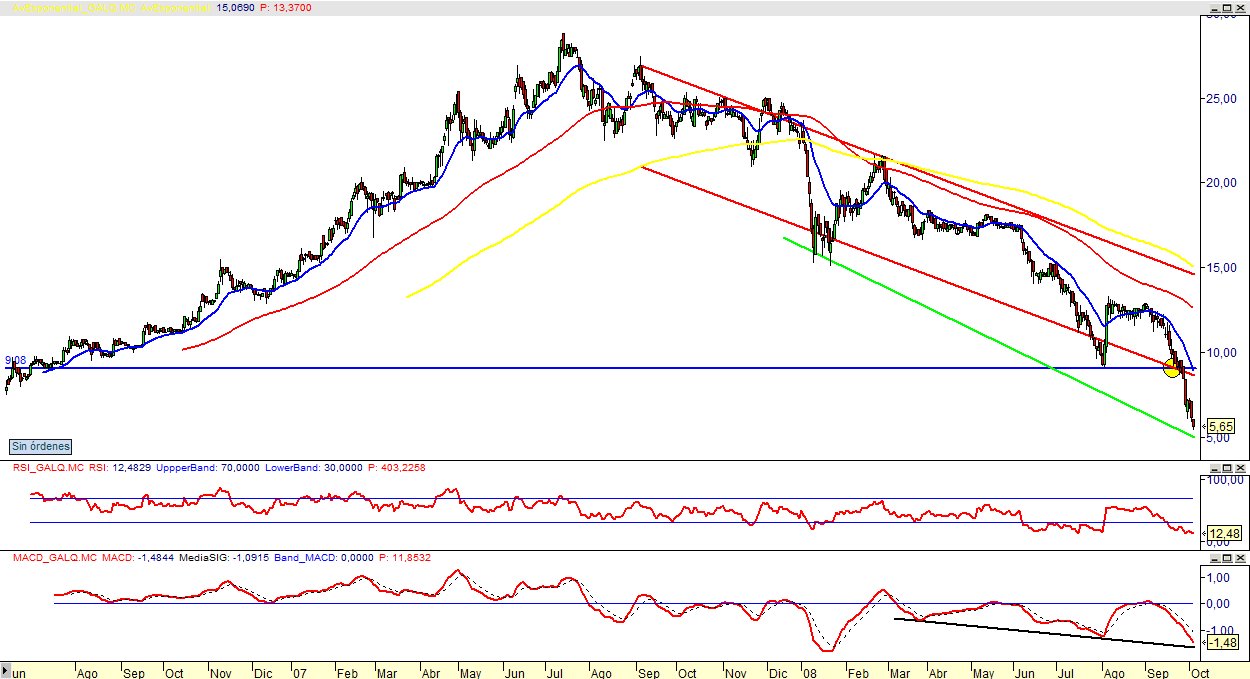Screen dimensions: 1250x679
Task: Click the 9,08 horizontal support line label
Action: pos(14,360)
